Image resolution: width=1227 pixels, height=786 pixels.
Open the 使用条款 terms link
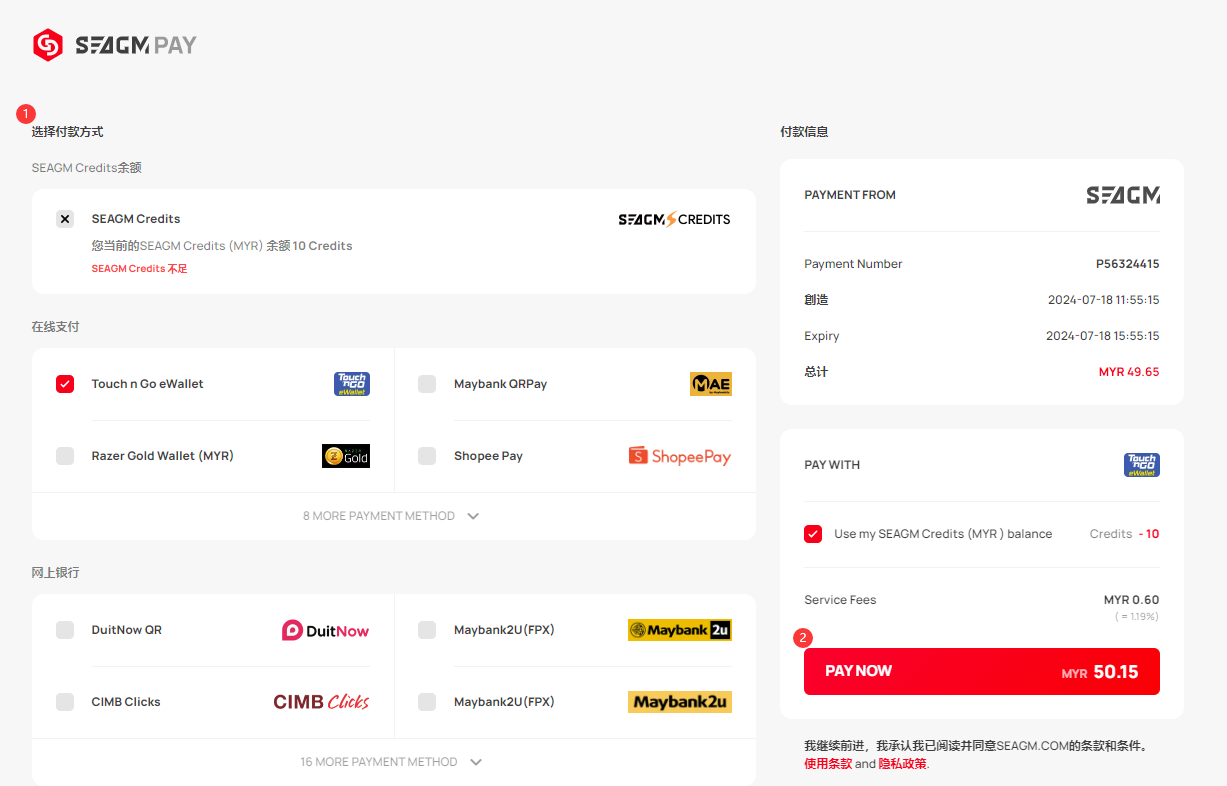(828, 764)
